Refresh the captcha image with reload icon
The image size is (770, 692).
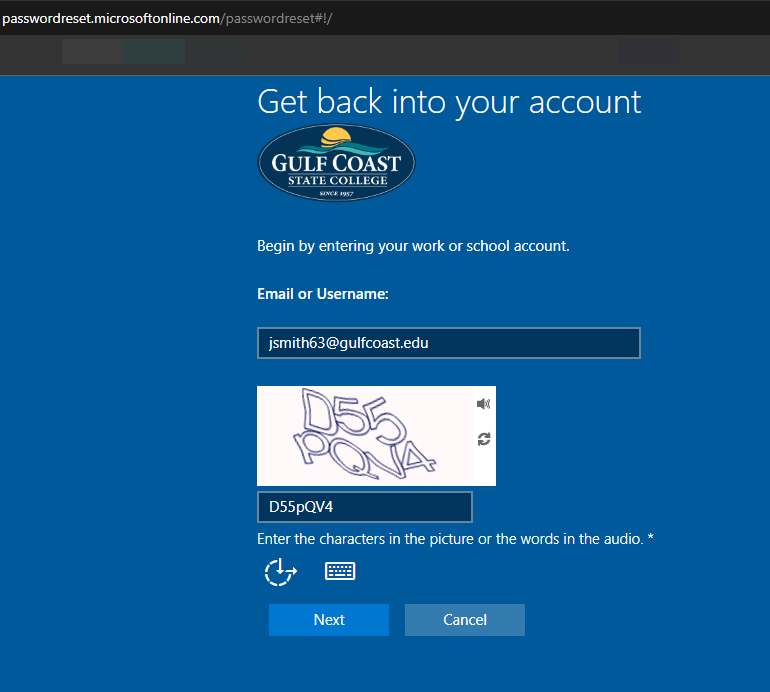point(484,439)
